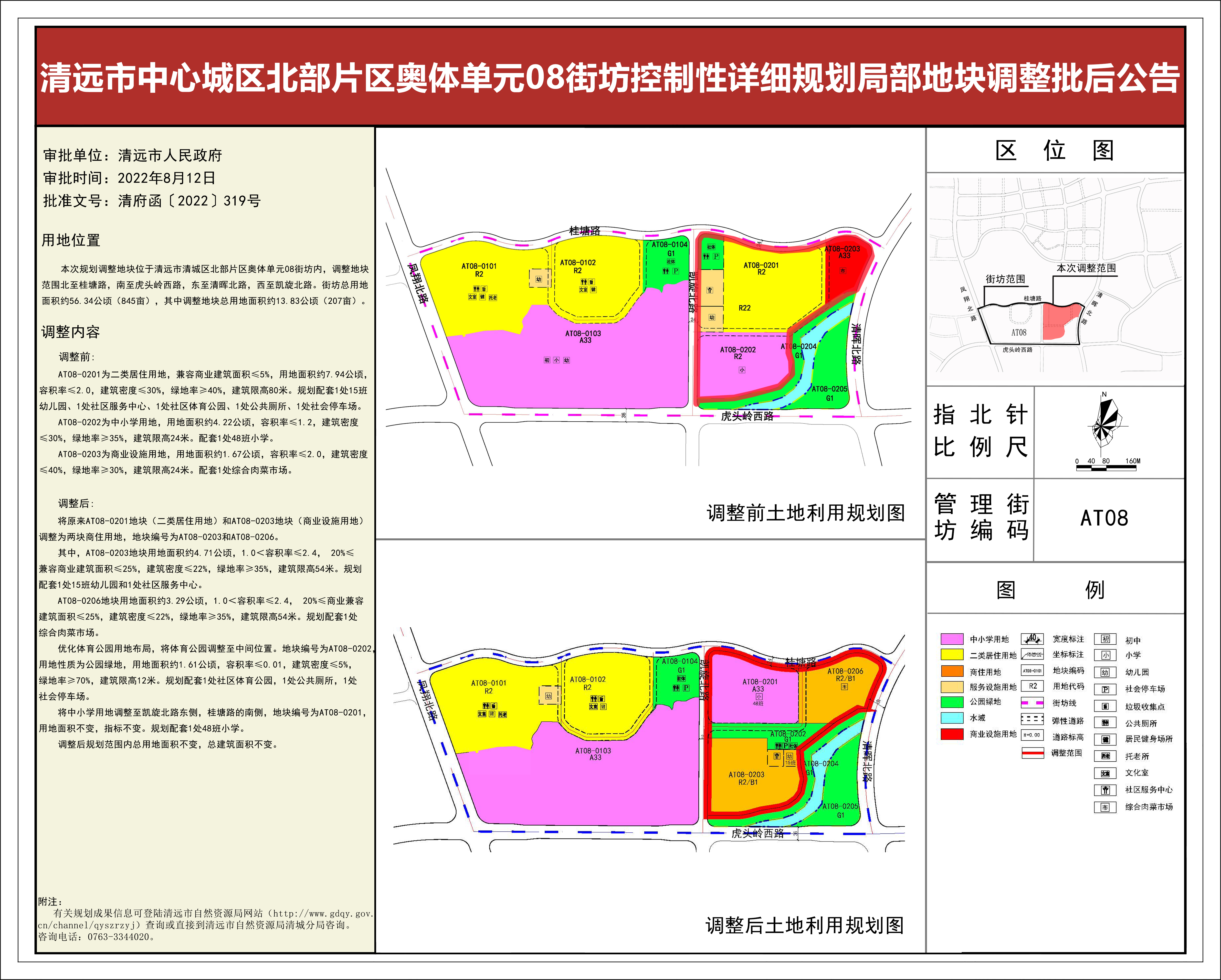Select the orange 商住用地 legend swatch
Viewport: 1221px width, 980px height.
click(x=952, y=671)
